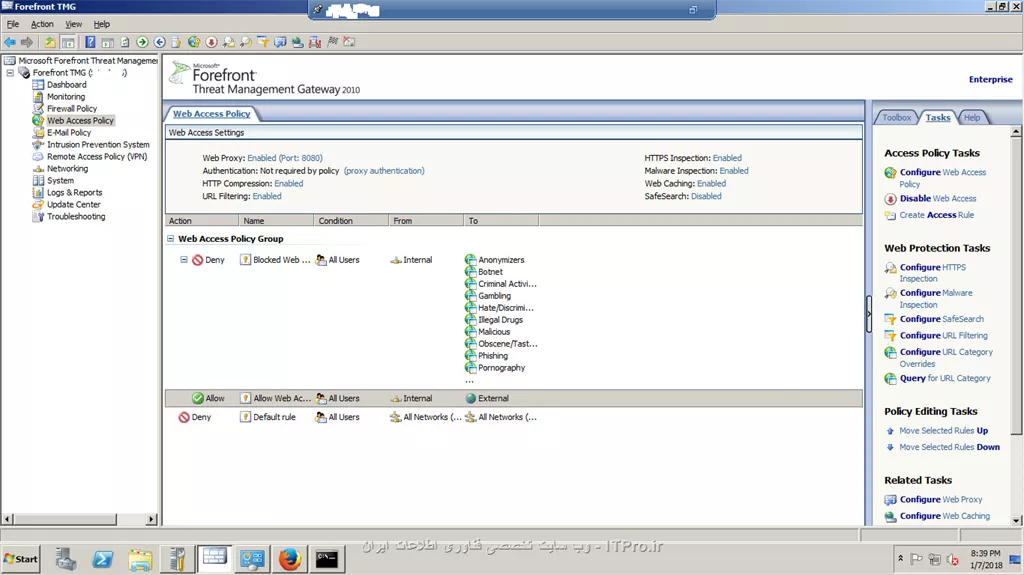Image resolution: width=1024 pixels, height=575 pixels.
Task: Click Query for URL Category task
Action: [x=945, y=378]
